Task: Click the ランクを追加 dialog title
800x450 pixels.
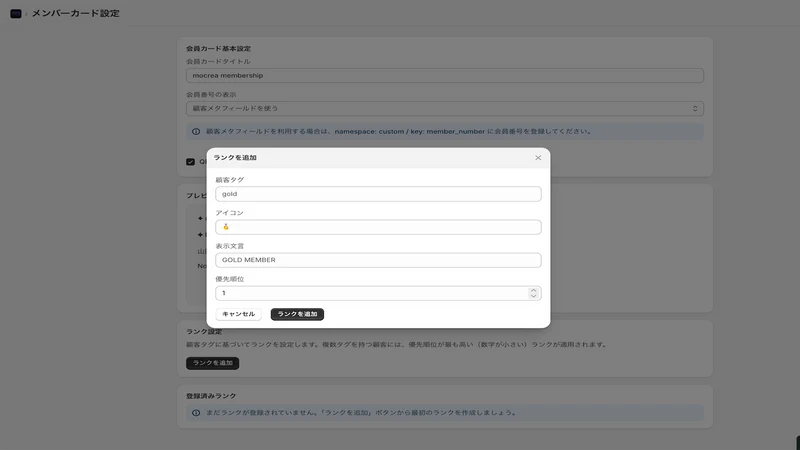Action: (x=235, y=158)
